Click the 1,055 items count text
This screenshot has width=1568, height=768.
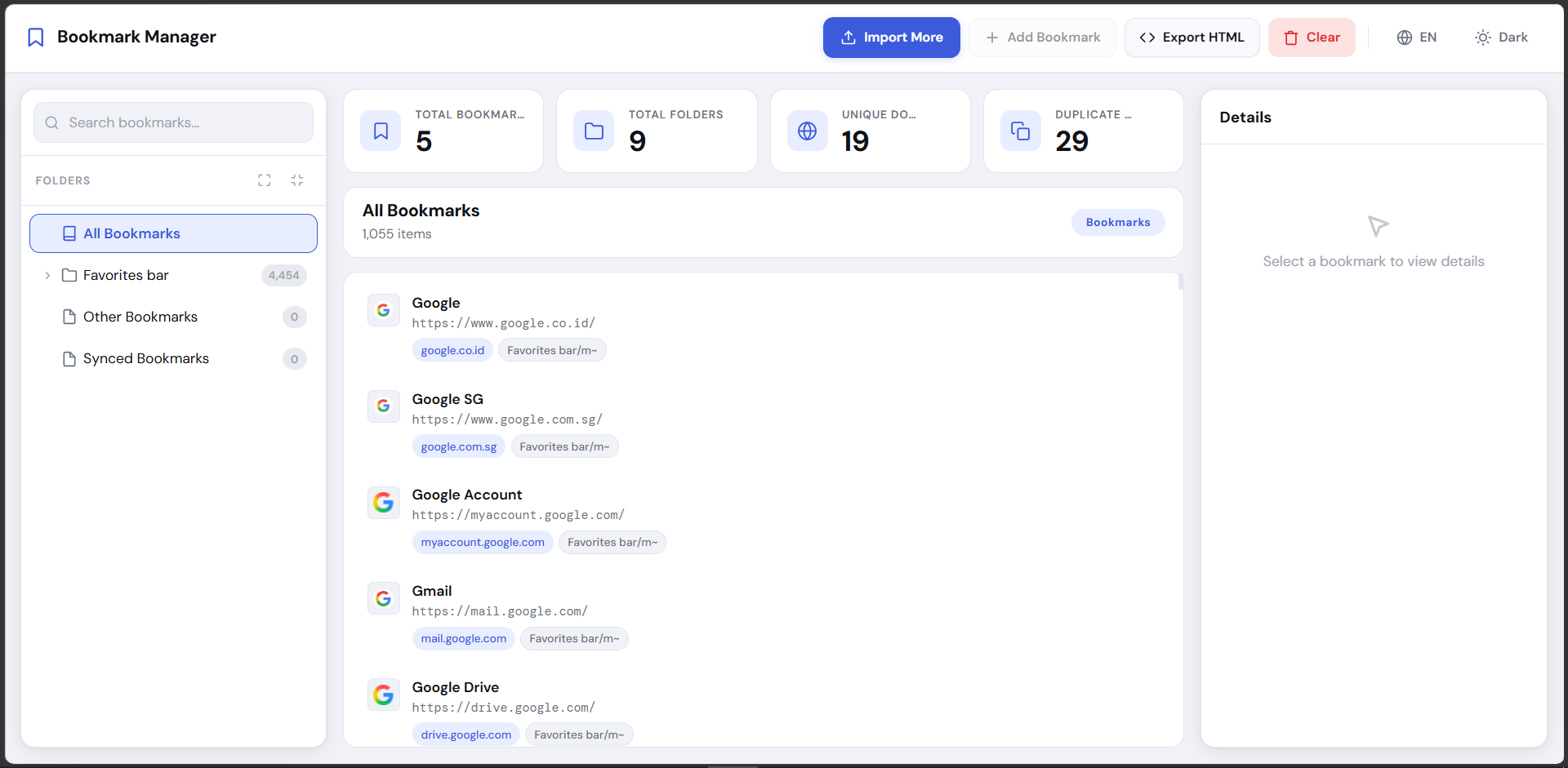click(397, 234)
